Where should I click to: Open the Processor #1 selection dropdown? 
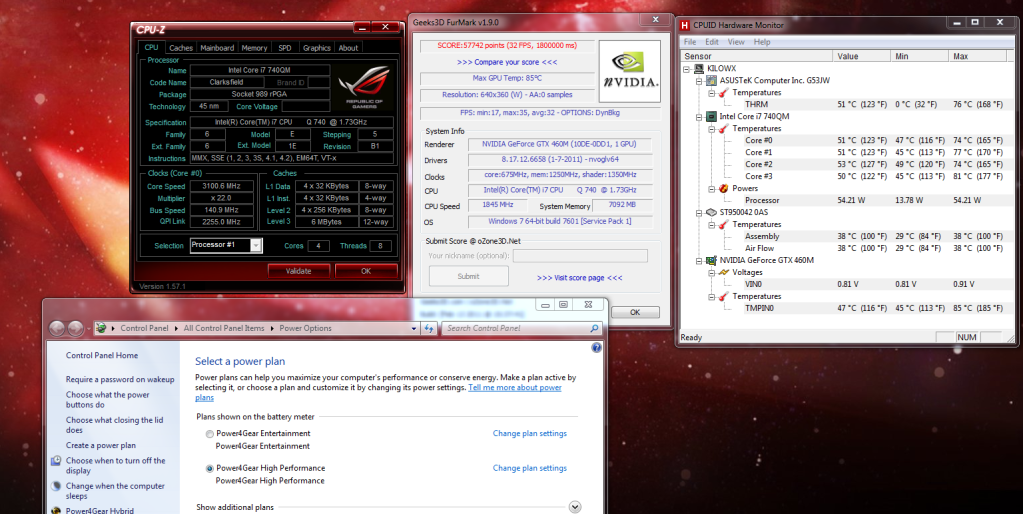tap(256, 245)
